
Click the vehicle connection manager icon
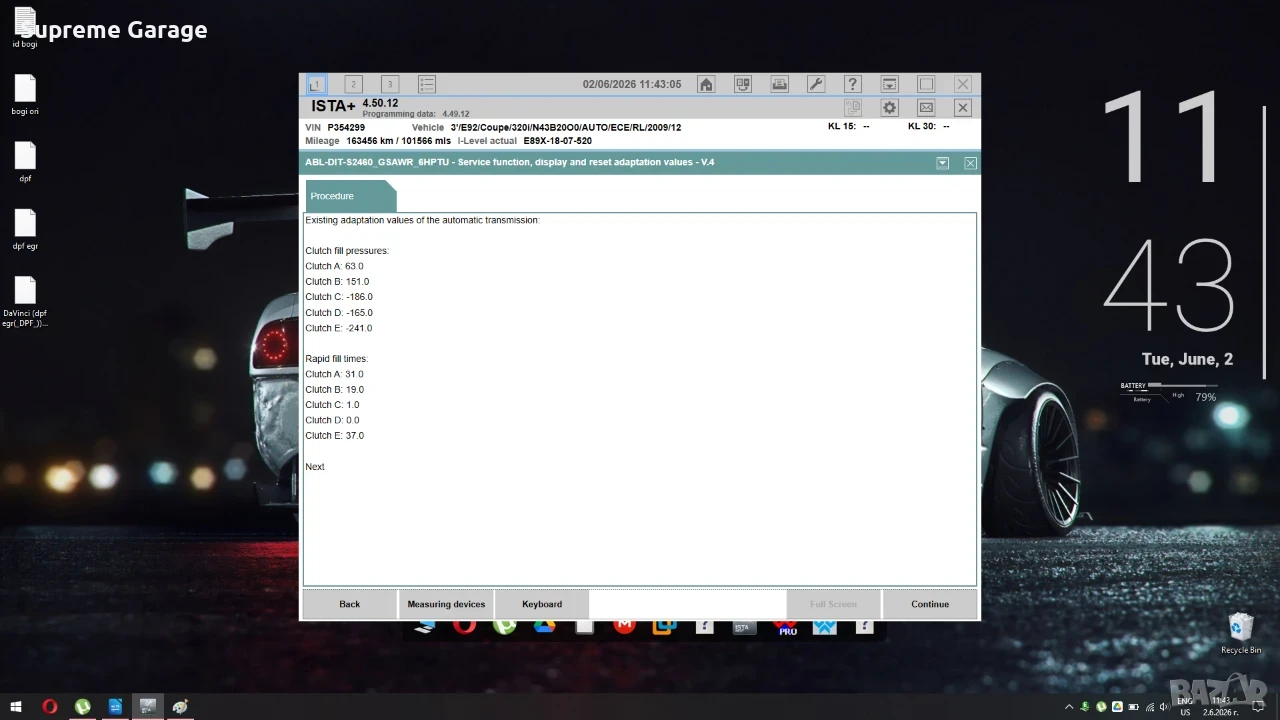point(743,84)
